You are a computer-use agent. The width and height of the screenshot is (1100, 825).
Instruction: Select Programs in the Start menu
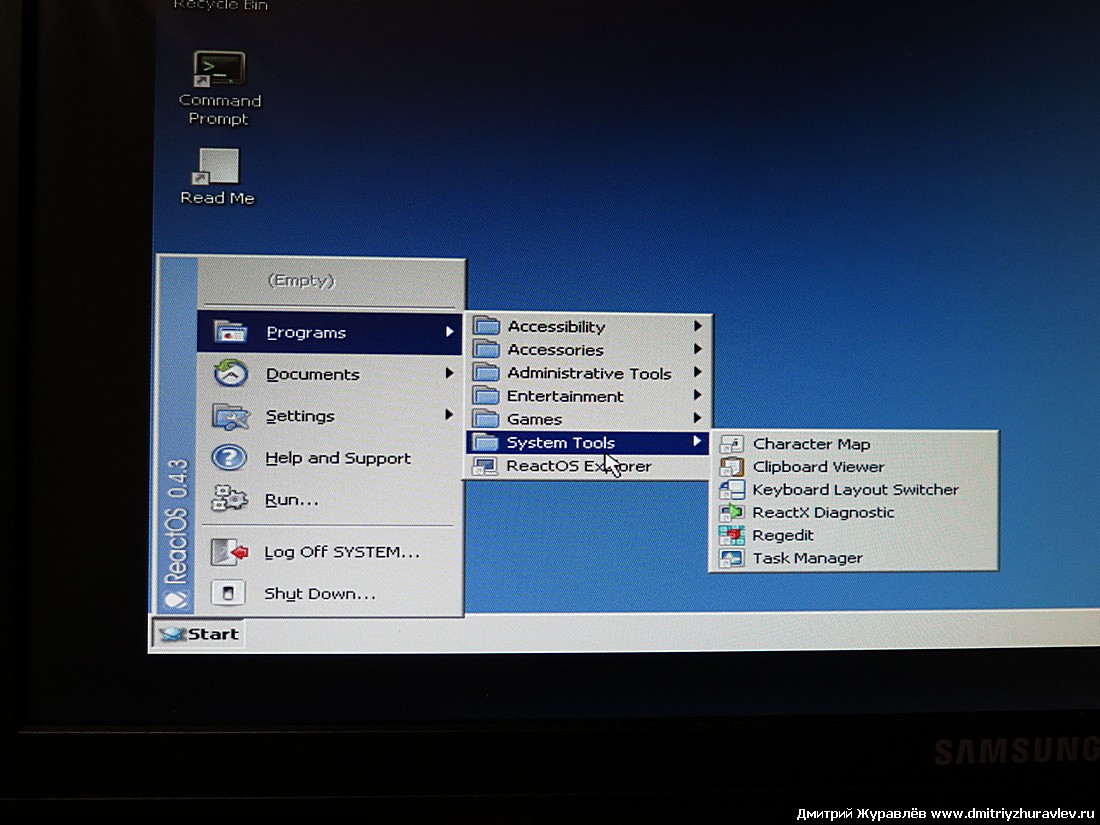(330, 333)
